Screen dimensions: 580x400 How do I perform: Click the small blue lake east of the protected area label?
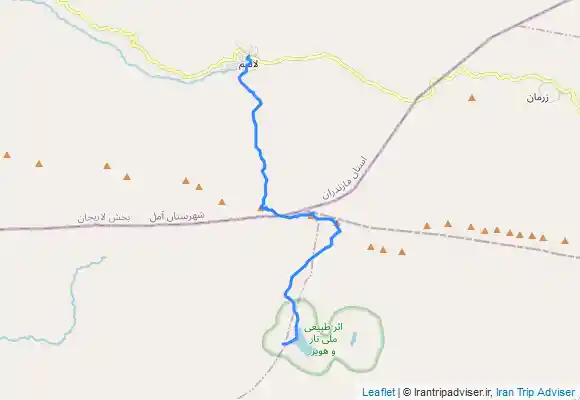tap(354, 339)
